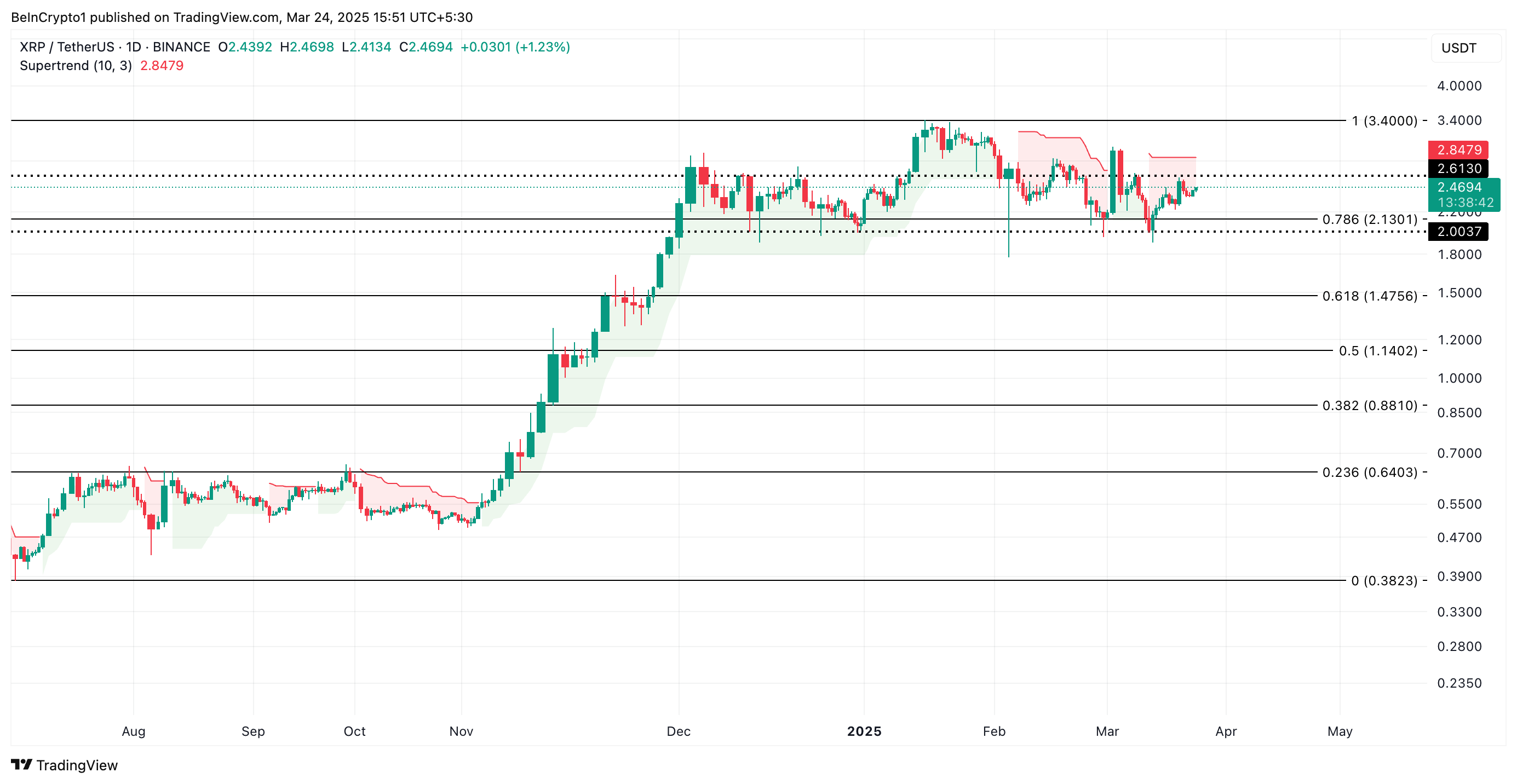Select the 0.236 (0.6403) Fibonacci label
The image size is (1517, 784).
click(1369, 472)
